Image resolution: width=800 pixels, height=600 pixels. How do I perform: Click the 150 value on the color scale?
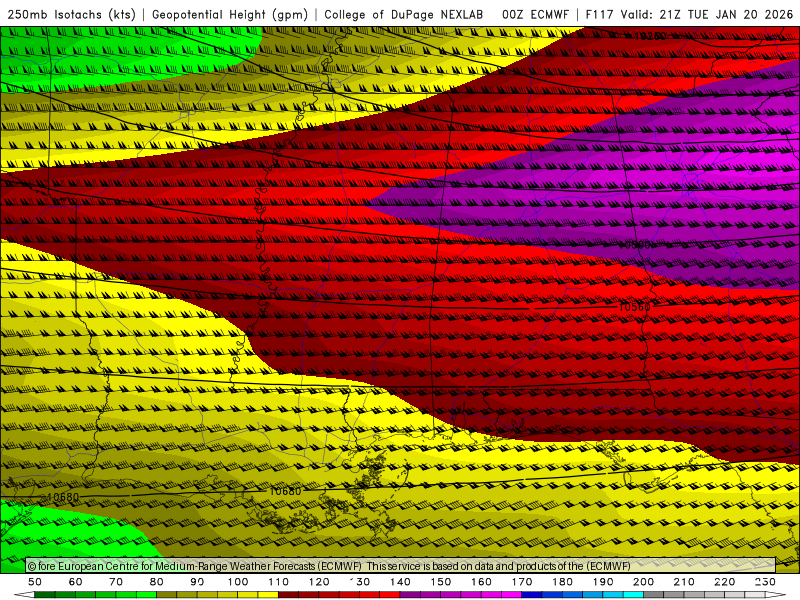[441, 582]
